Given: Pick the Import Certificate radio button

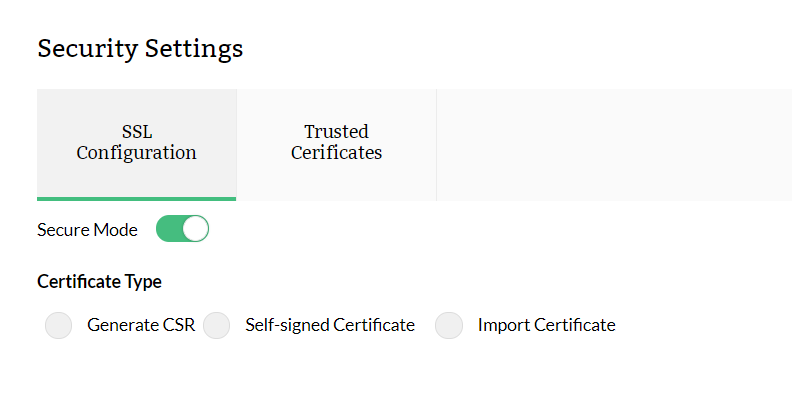Looking at the screenshot, I should (x=449, y=325).
